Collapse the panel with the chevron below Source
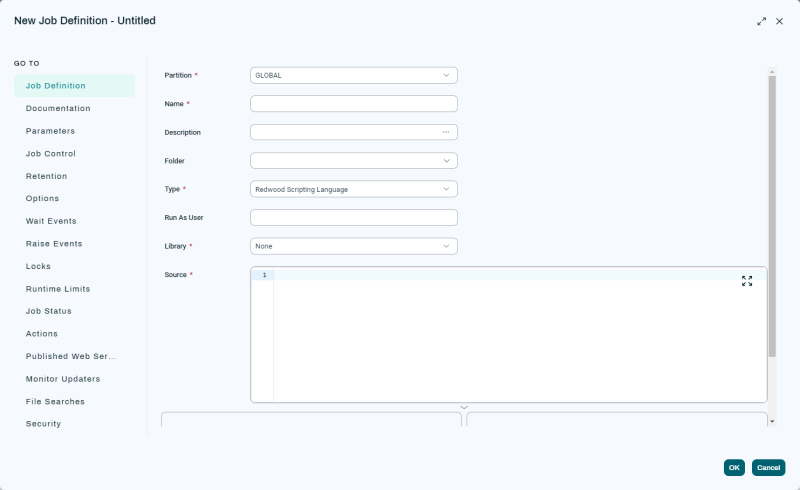This screenshot has width=800, height=490. [464, 407]
